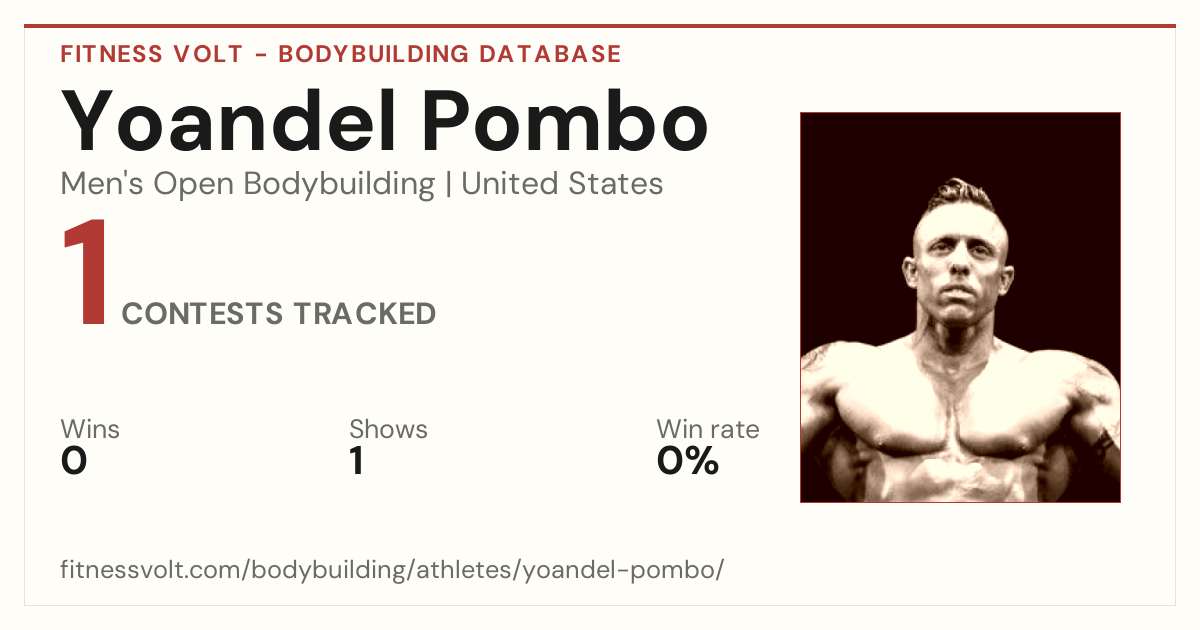The height and width of the screenshot is (630, 1200).
Task: Click the athlete portrait photo
Action: (960, 307)
